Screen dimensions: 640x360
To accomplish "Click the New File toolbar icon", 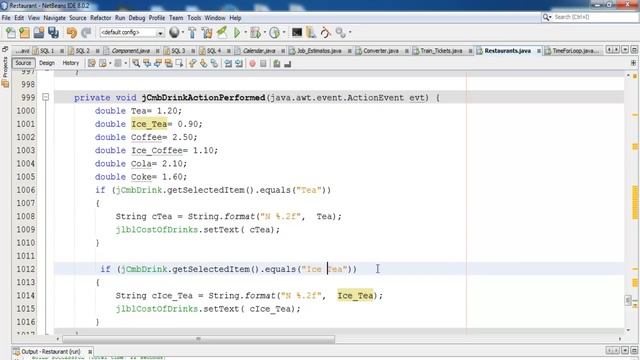I will (x=11, y=33).
